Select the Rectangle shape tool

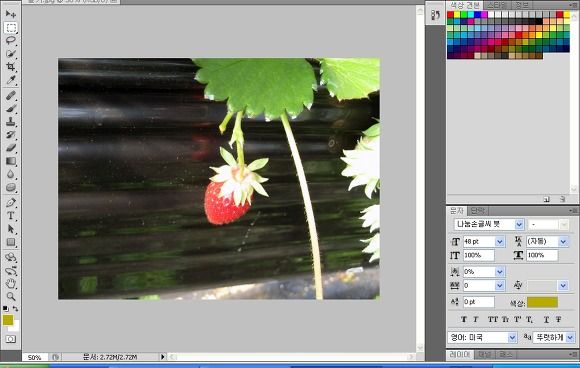(11, 242)
